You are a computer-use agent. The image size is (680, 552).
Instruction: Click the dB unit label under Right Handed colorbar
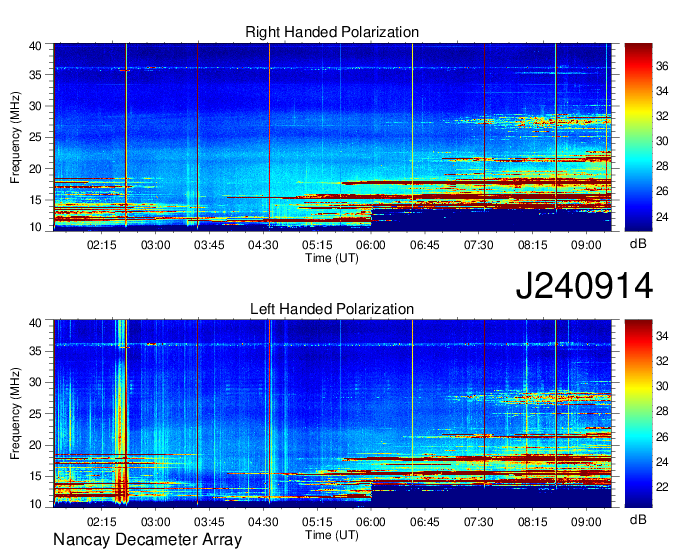pos(638,244)
